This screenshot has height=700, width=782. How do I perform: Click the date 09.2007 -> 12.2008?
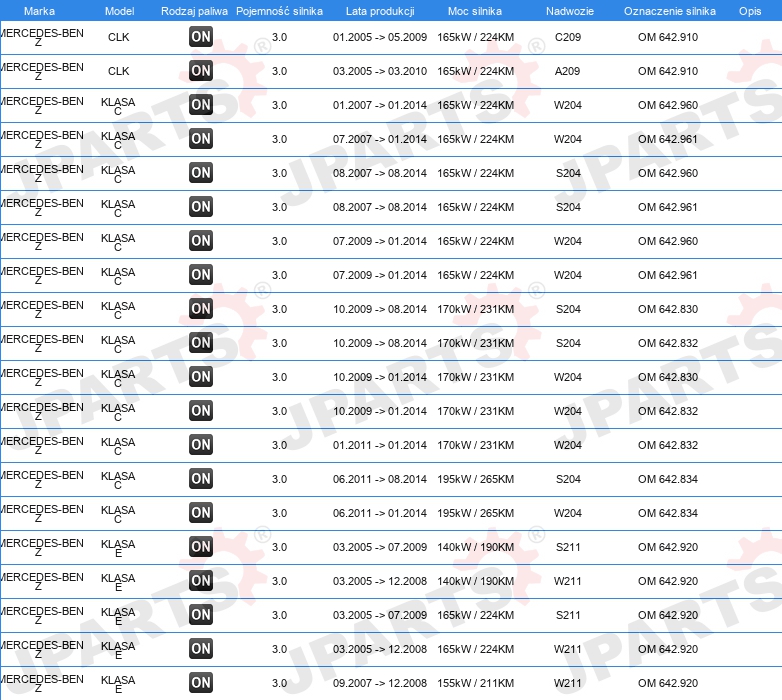coord(380,683)
